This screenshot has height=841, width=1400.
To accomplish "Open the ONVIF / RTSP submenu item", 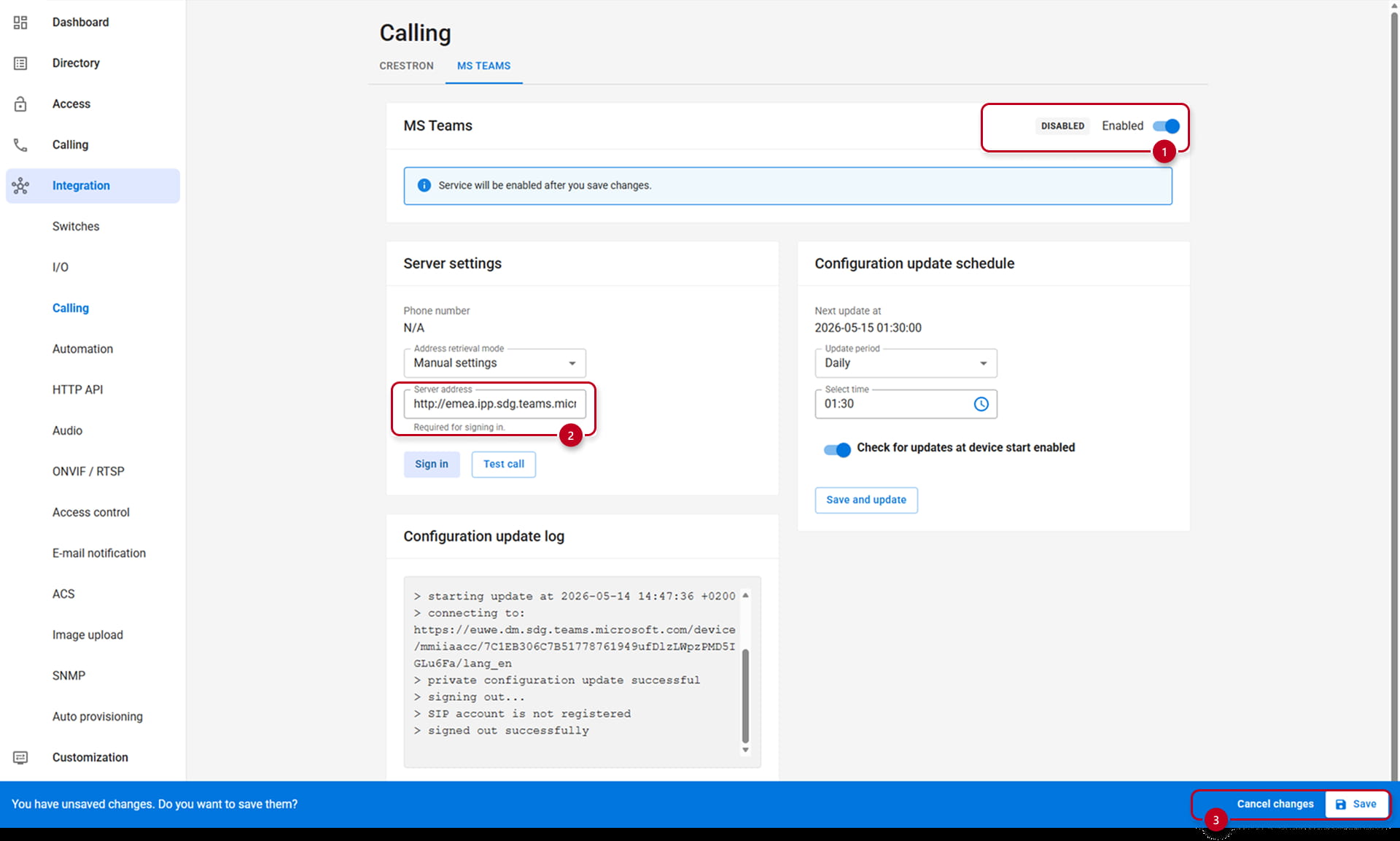I will coord(88,472).
